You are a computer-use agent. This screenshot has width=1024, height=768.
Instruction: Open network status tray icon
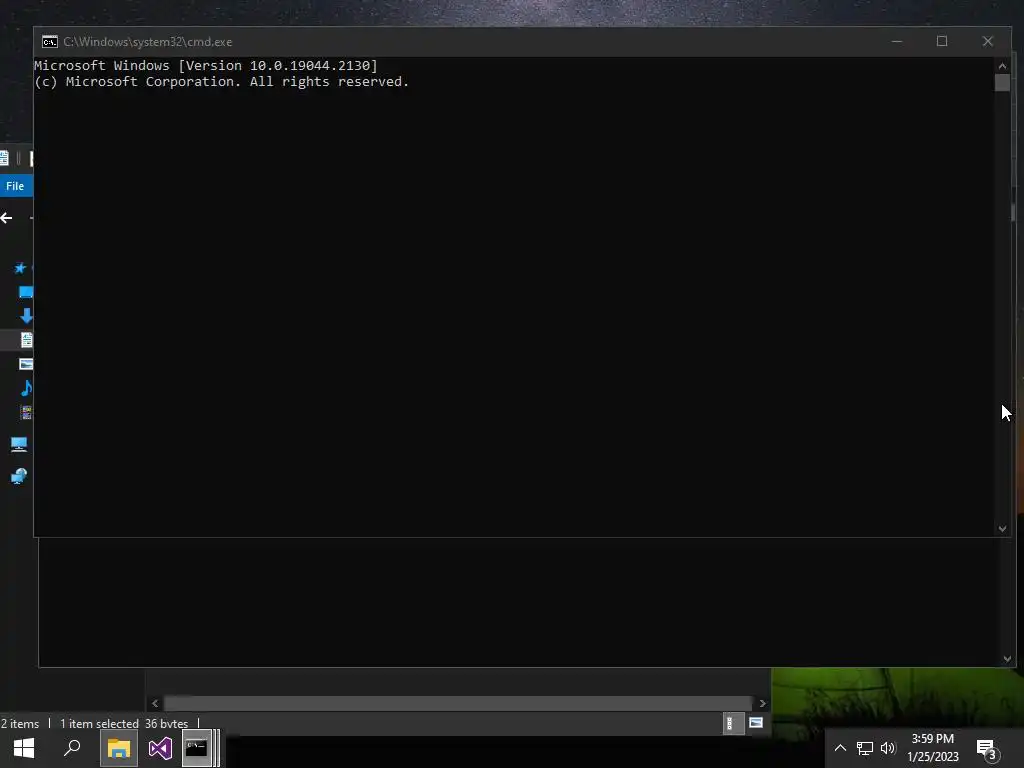click(x=865, y=748)
